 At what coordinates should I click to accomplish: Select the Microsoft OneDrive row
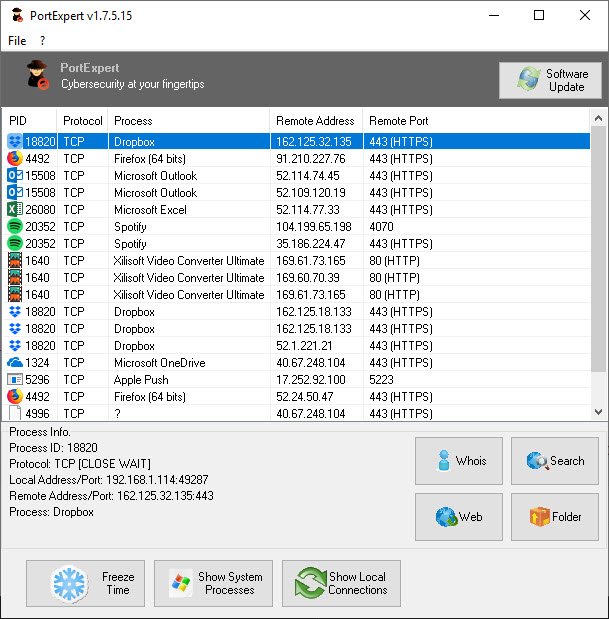pyautogui.click(x=296, y=362)
